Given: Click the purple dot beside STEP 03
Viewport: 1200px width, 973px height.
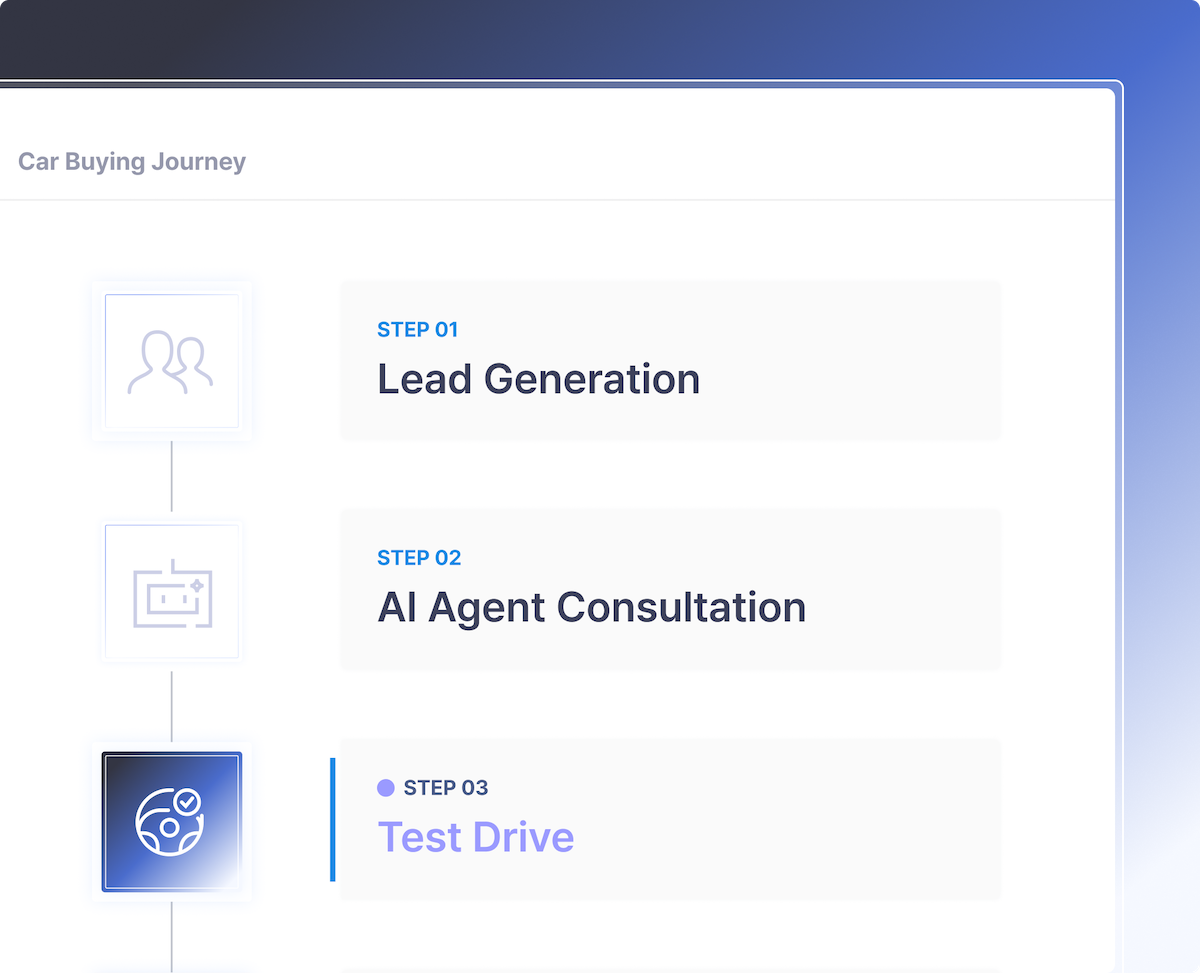Looking at the screenshot, I should point(386,788).
